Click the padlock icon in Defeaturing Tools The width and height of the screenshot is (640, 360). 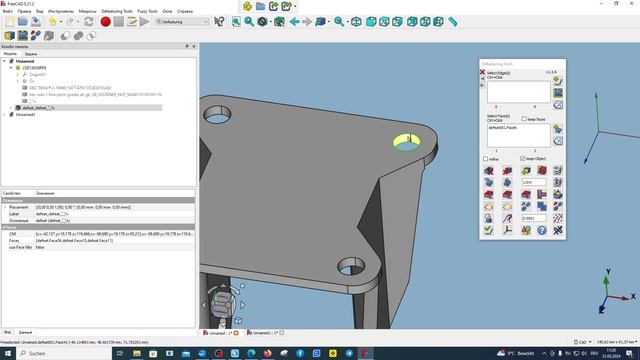pos(489,218)
